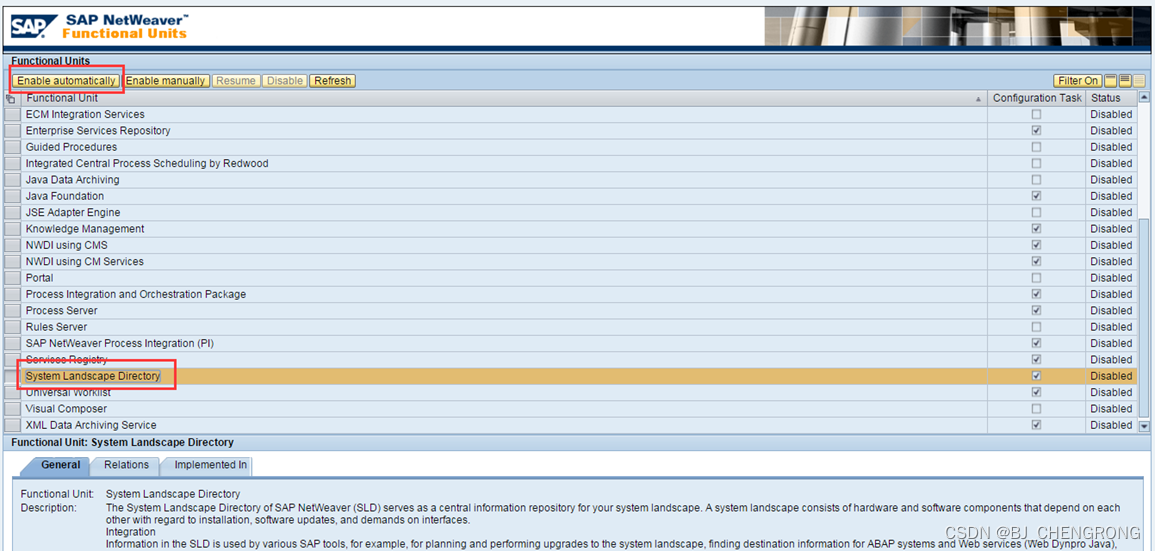Click the row selector for Enterprise Services Repository
Viewport: 1155px width, 551px height.
point(13,130)
